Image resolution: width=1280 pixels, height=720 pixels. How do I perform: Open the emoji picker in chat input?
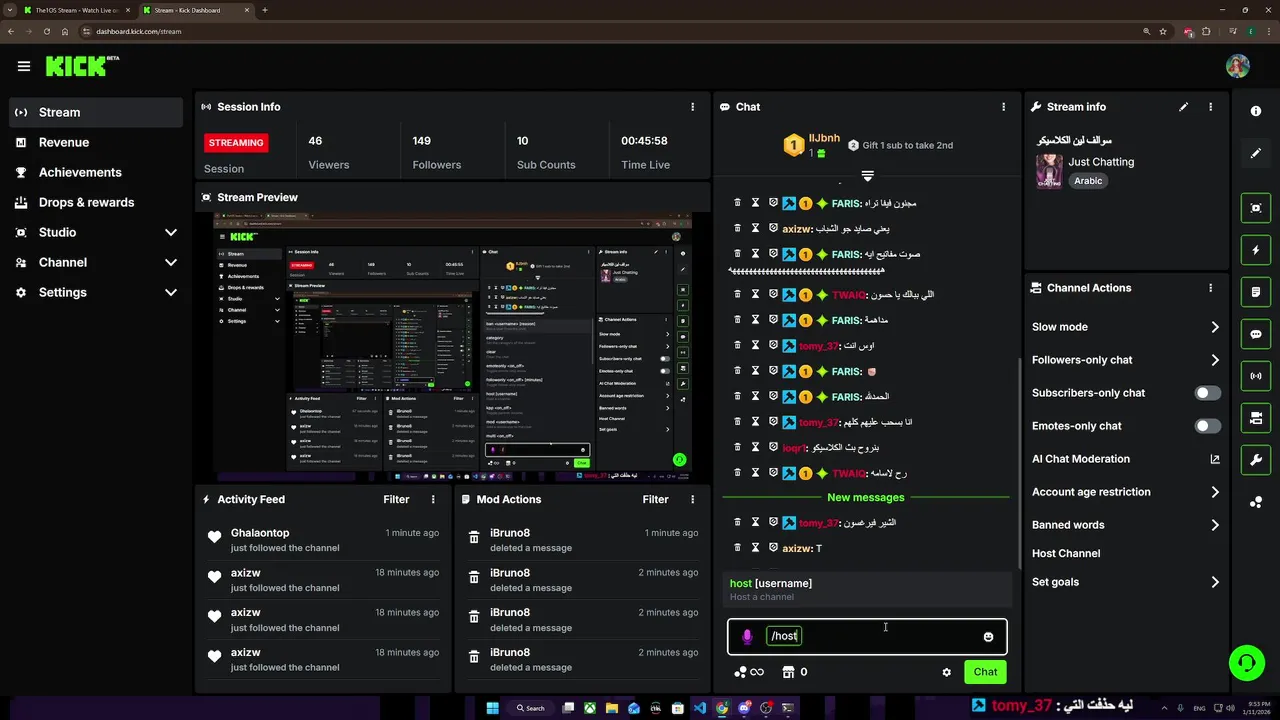pyautogui.click(x=988, y=637)
